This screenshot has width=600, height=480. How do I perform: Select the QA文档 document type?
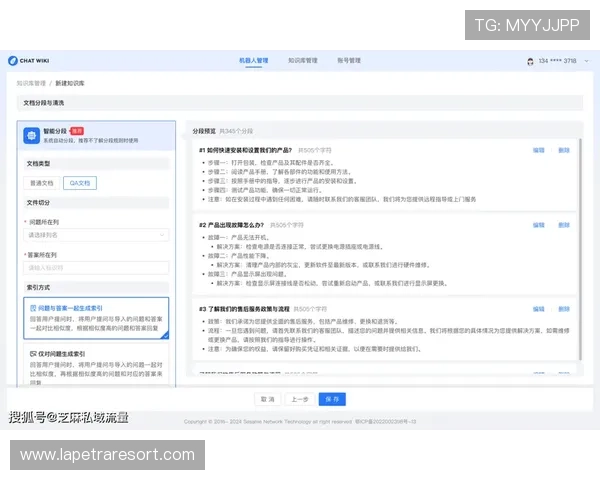coord(80,183)
